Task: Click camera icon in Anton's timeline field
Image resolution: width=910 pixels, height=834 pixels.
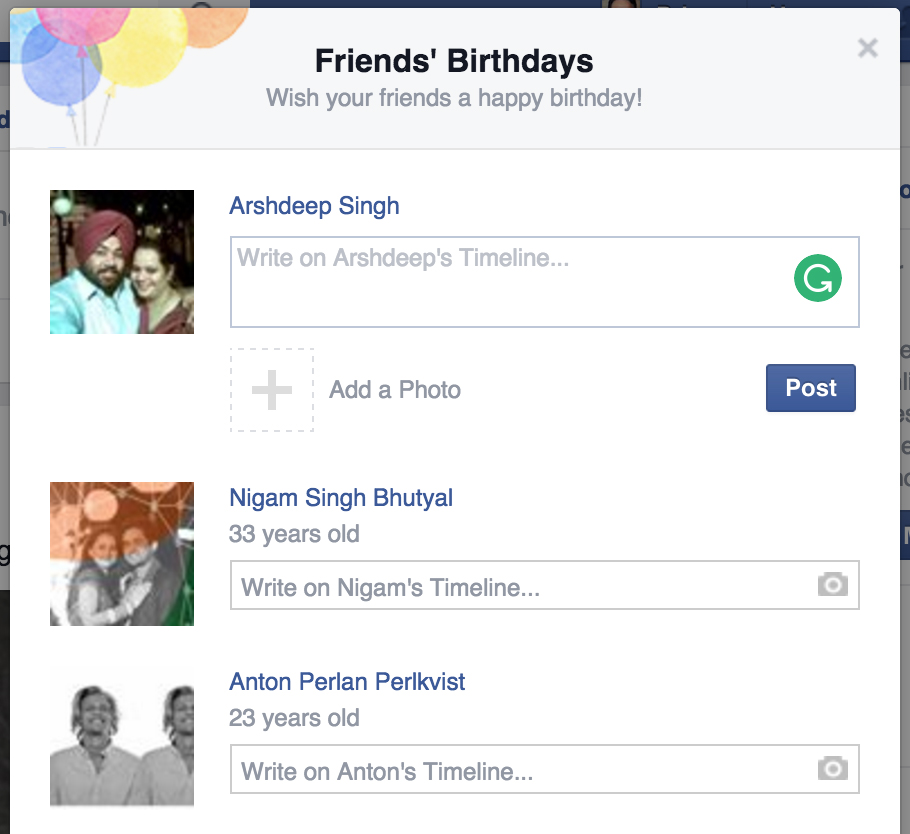Action: pos(832,769)
